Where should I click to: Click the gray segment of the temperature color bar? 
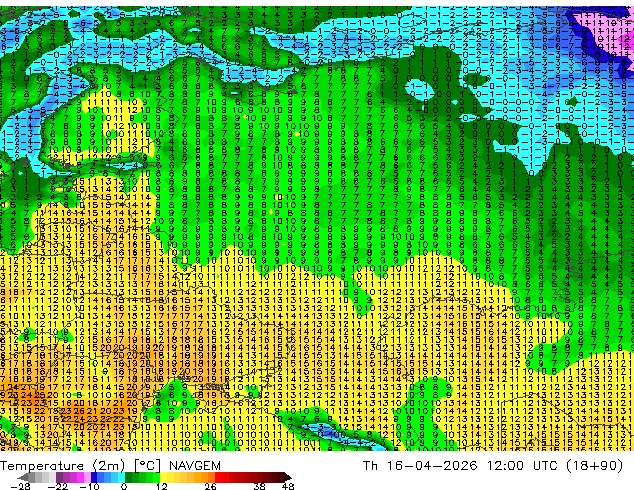click(x=38, y=477)
